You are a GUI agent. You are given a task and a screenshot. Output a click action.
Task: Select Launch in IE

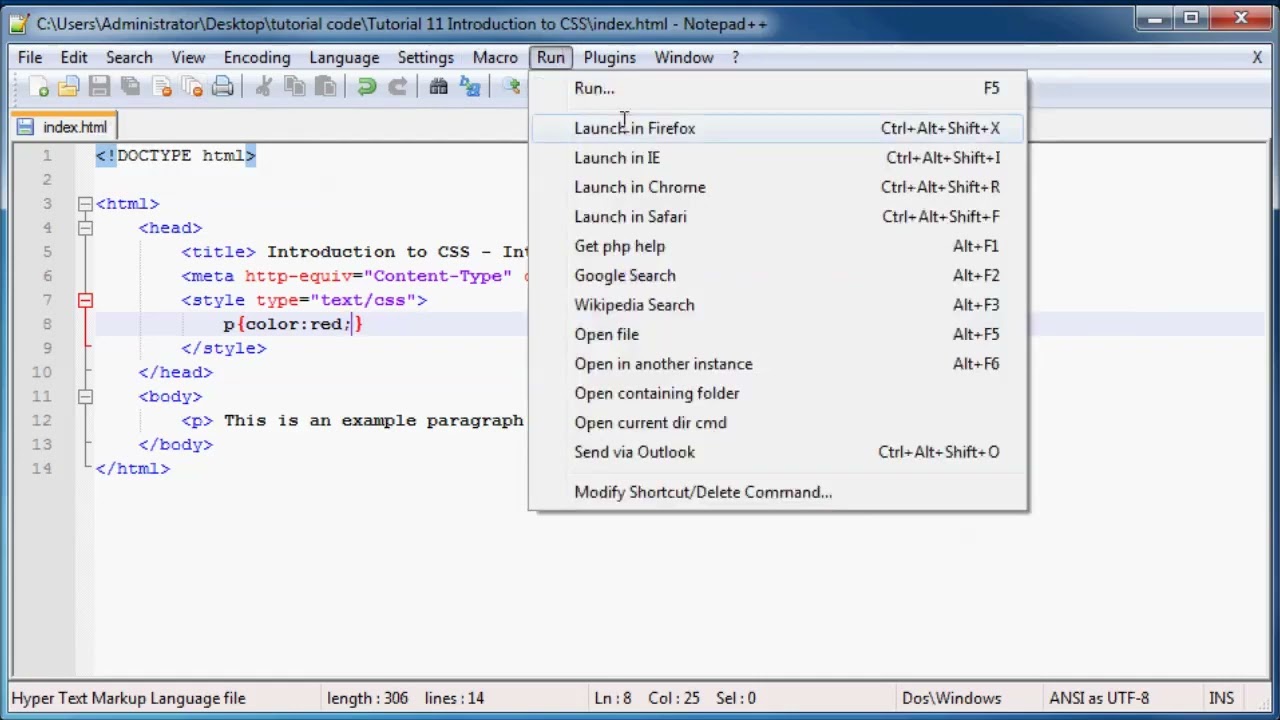coord(778,158)
